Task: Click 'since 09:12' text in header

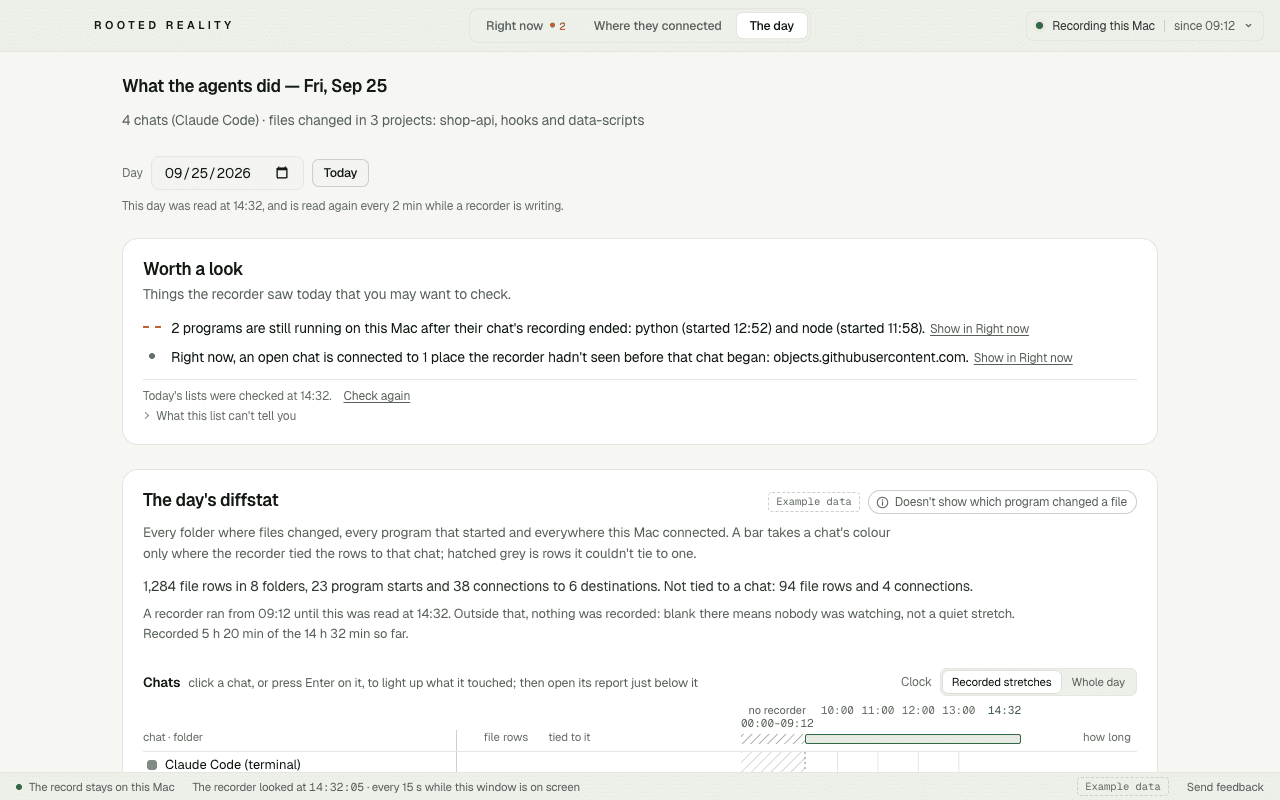Action: coord(1204,26)
